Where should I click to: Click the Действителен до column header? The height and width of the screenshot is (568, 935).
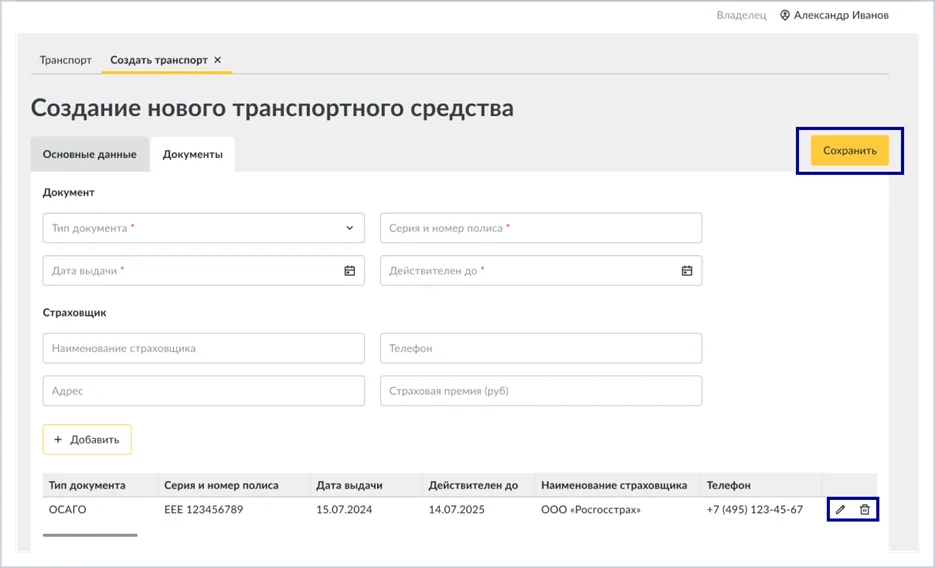pos(473,485)
